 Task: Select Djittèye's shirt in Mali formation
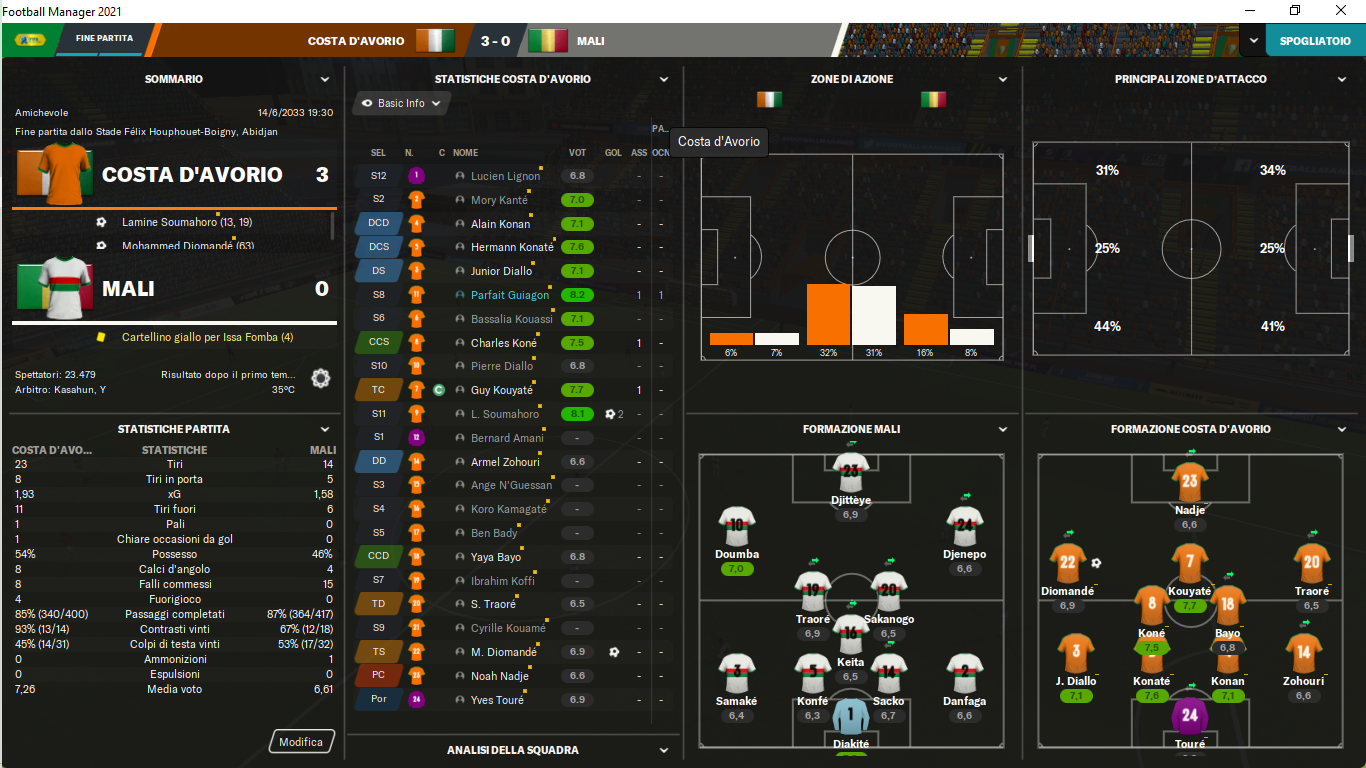pyautogui.click(x=851, y=472)
